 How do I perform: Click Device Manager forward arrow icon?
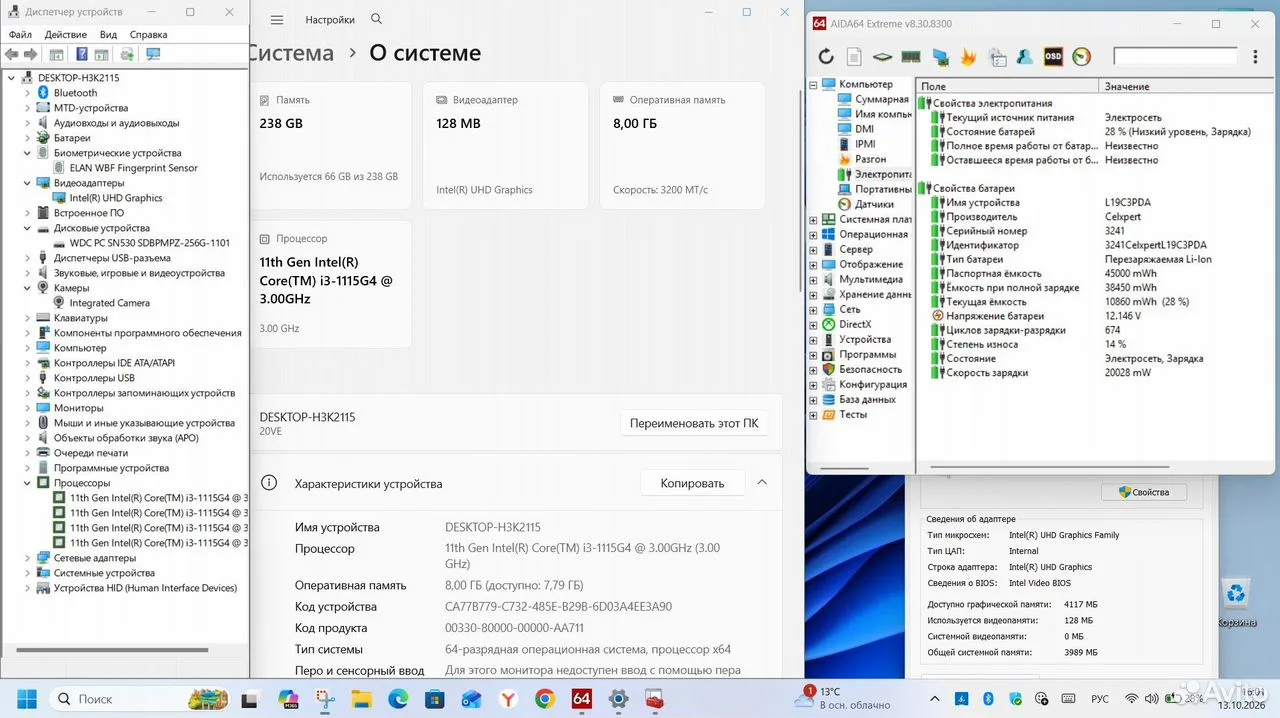tap(30, 55)
